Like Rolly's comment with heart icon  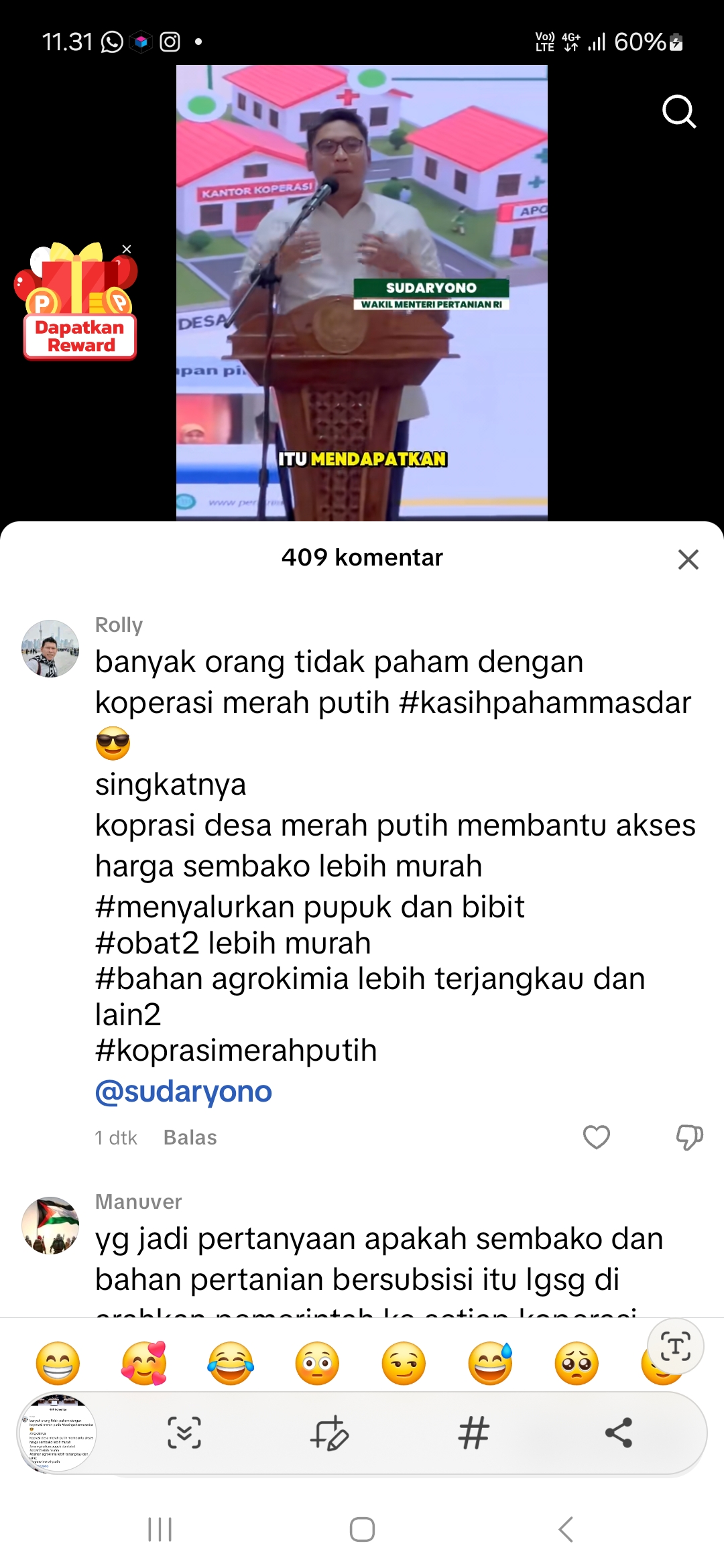tap(596, 1137)
